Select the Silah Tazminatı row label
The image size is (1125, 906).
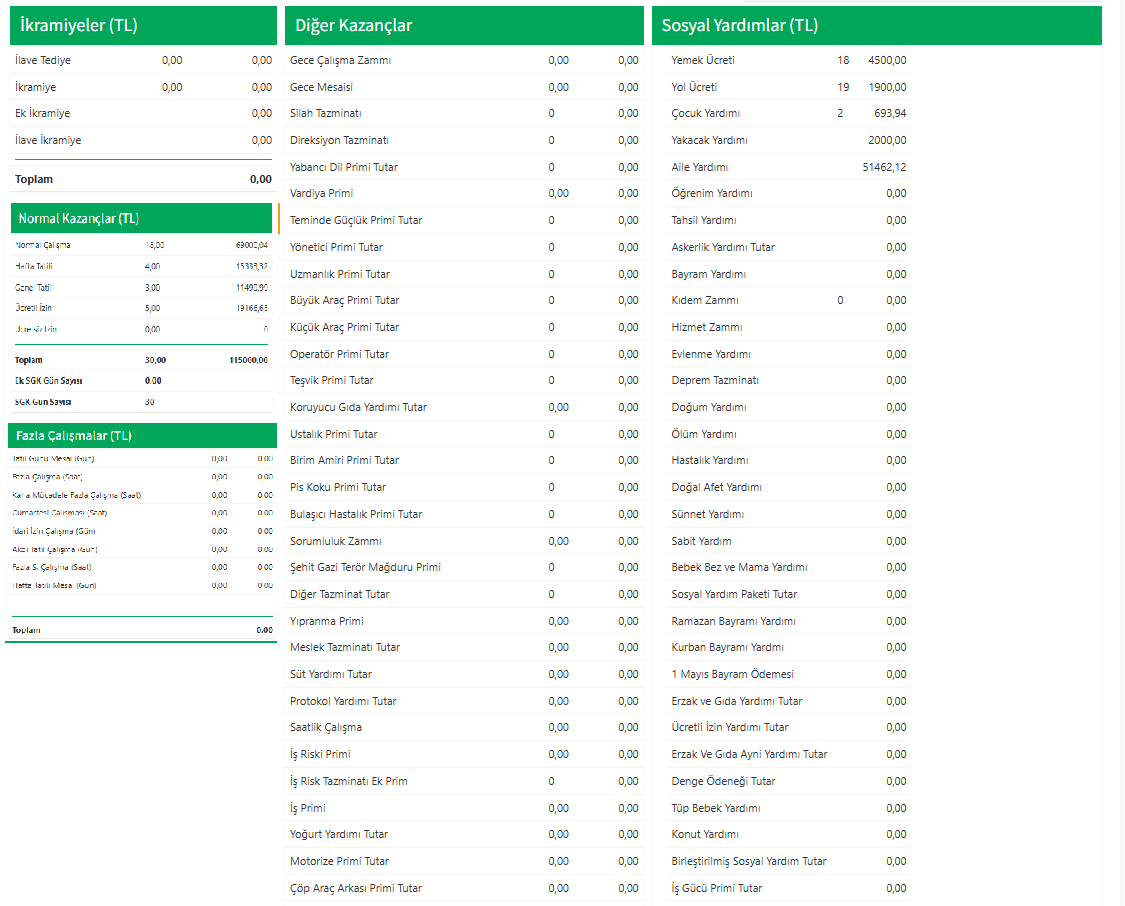325,113
